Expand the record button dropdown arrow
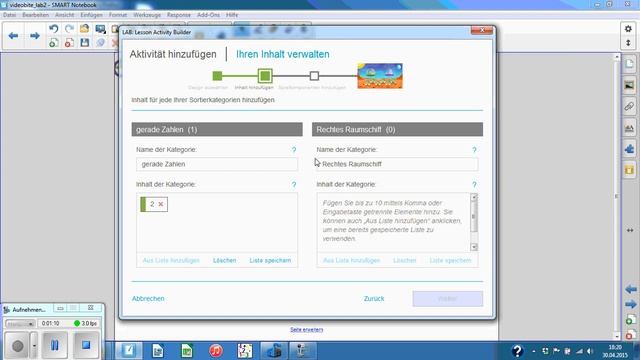The image size is (640, 360). pyautogui.click(x=34, y=345)
